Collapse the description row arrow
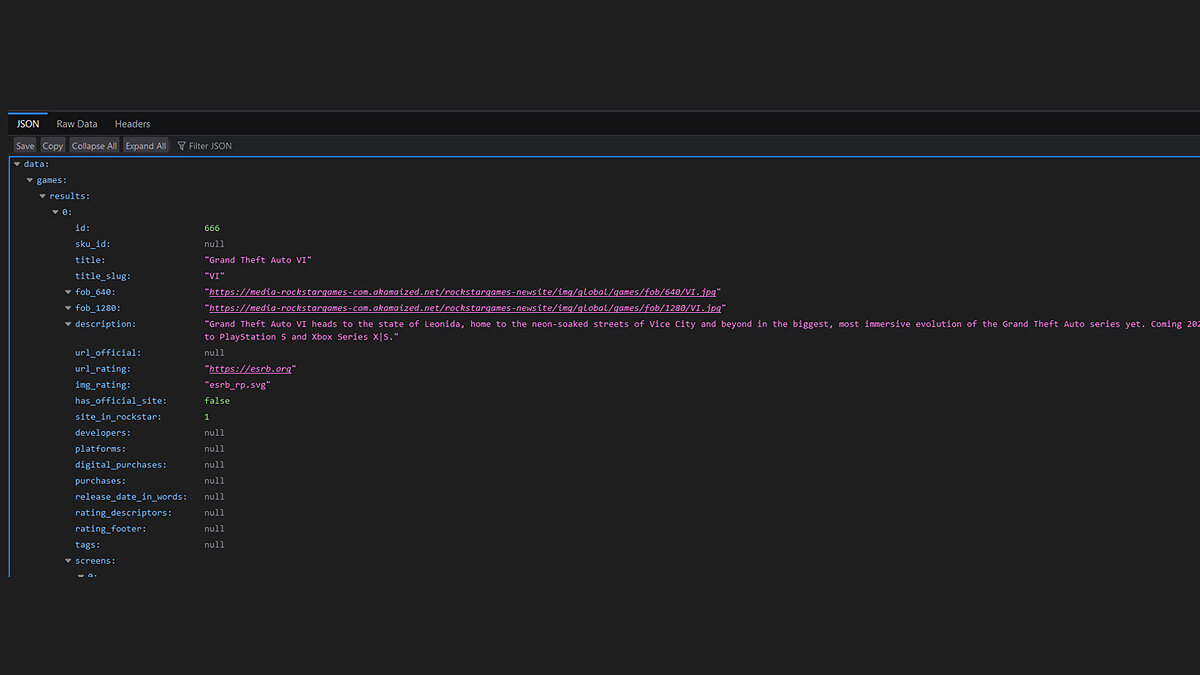1200x675 pixels. [x=68, y=324]
